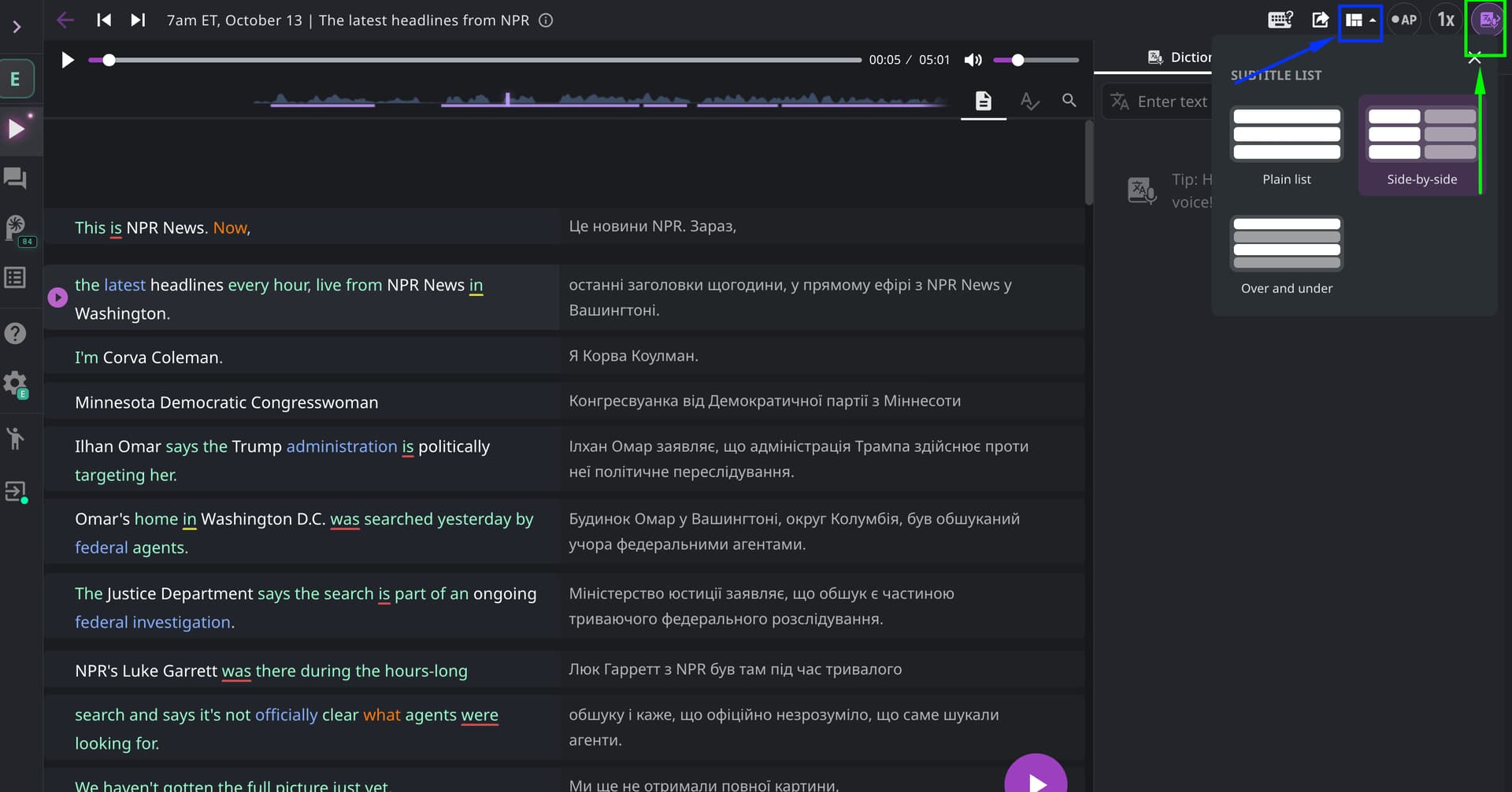Click the green E badge in sidebar
The height and width of the screenshot is (792, 1512).
tap(17, 79)
